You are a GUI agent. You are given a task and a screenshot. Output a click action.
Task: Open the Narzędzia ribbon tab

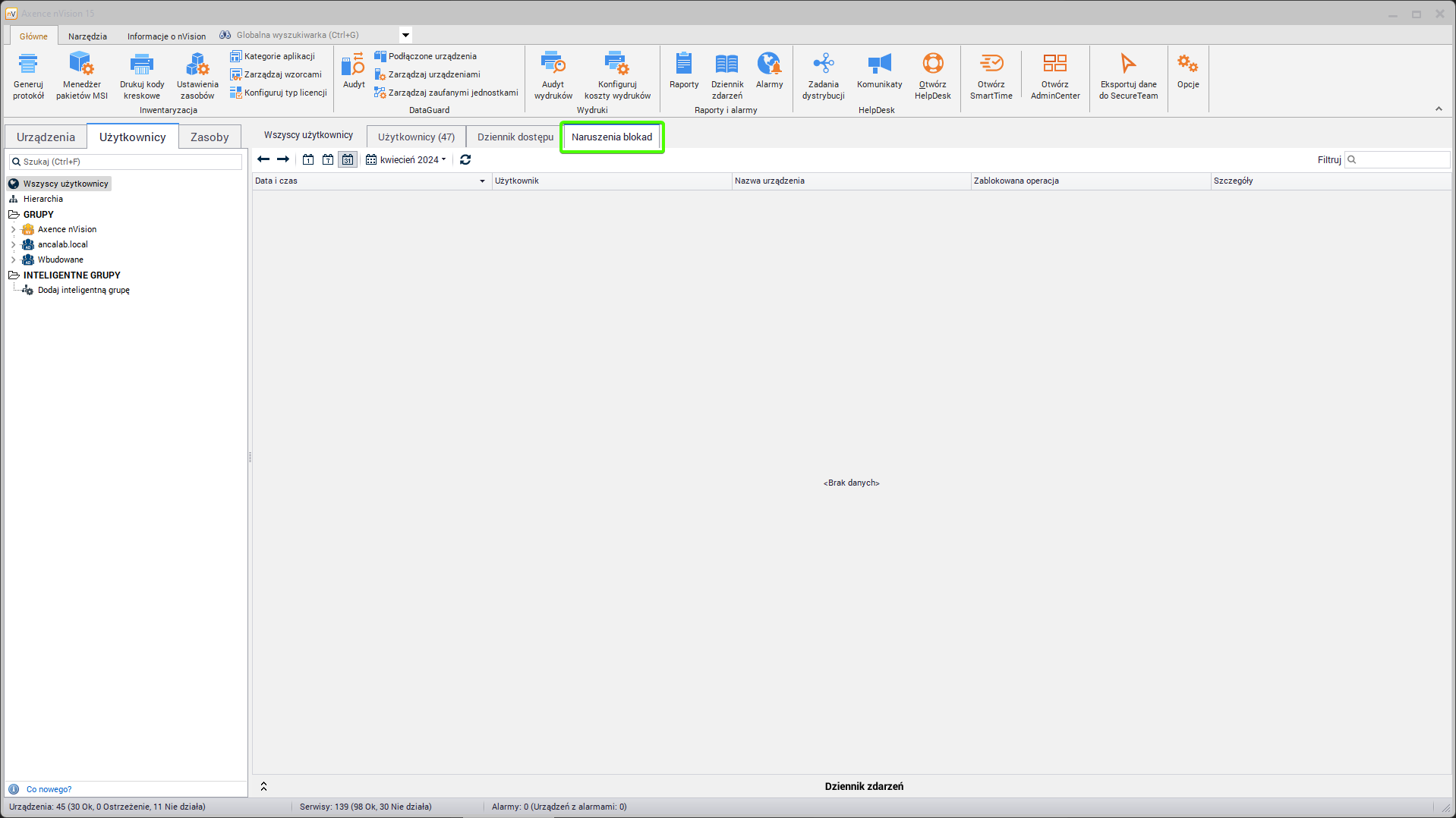pos(87,36)
